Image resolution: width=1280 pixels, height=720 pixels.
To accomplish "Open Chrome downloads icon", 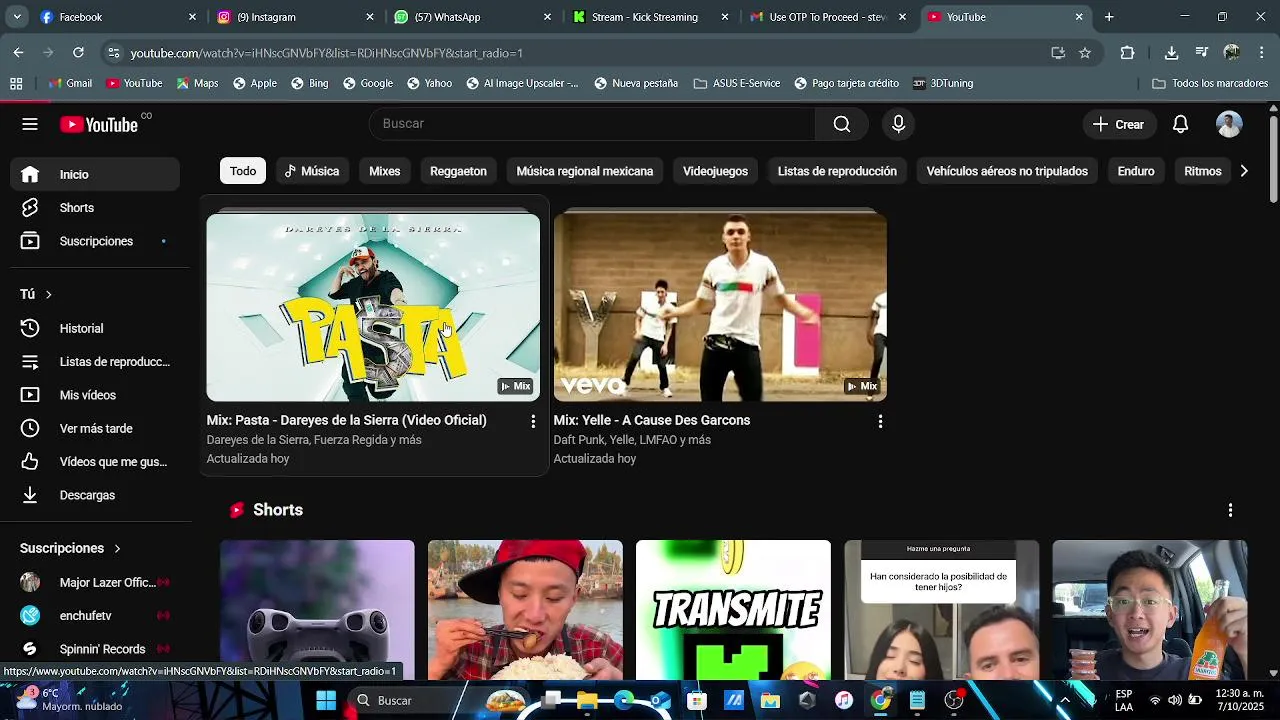I will click(1171, 53).
